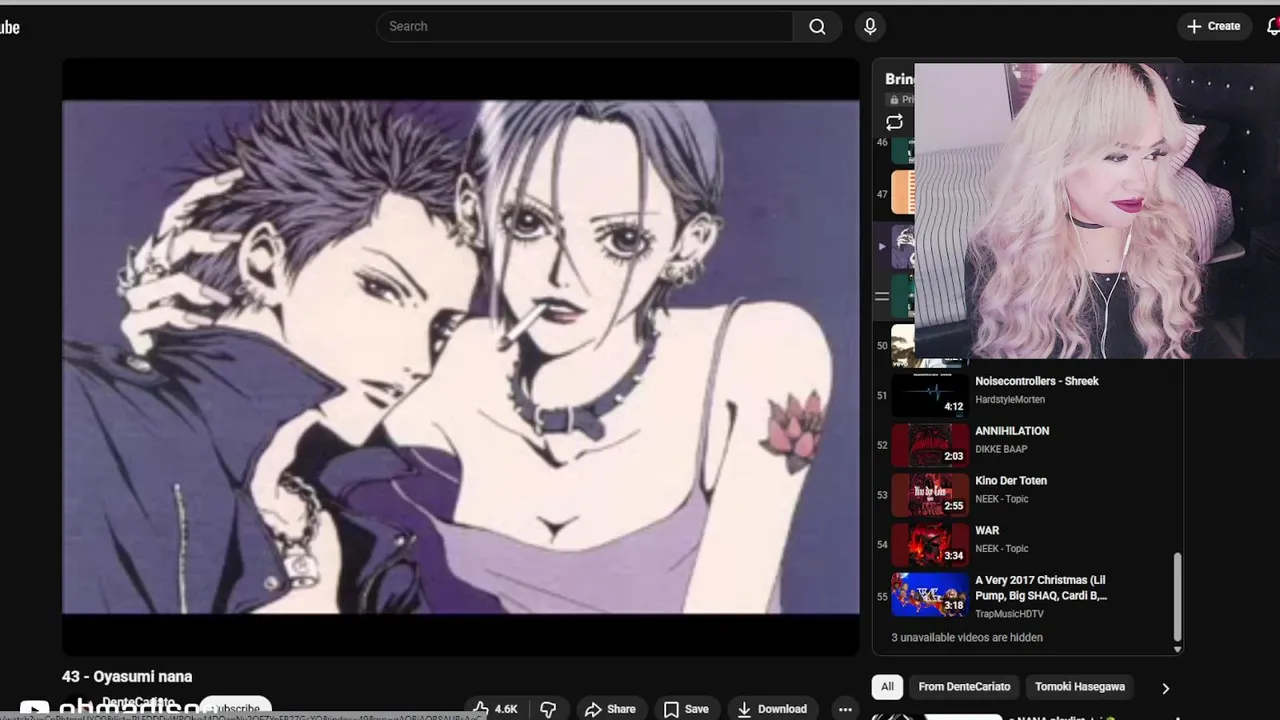Play Noisecontrollers - Shreek from playlist
This screenshot has width=1280, height=720.
coord(1026,395)
